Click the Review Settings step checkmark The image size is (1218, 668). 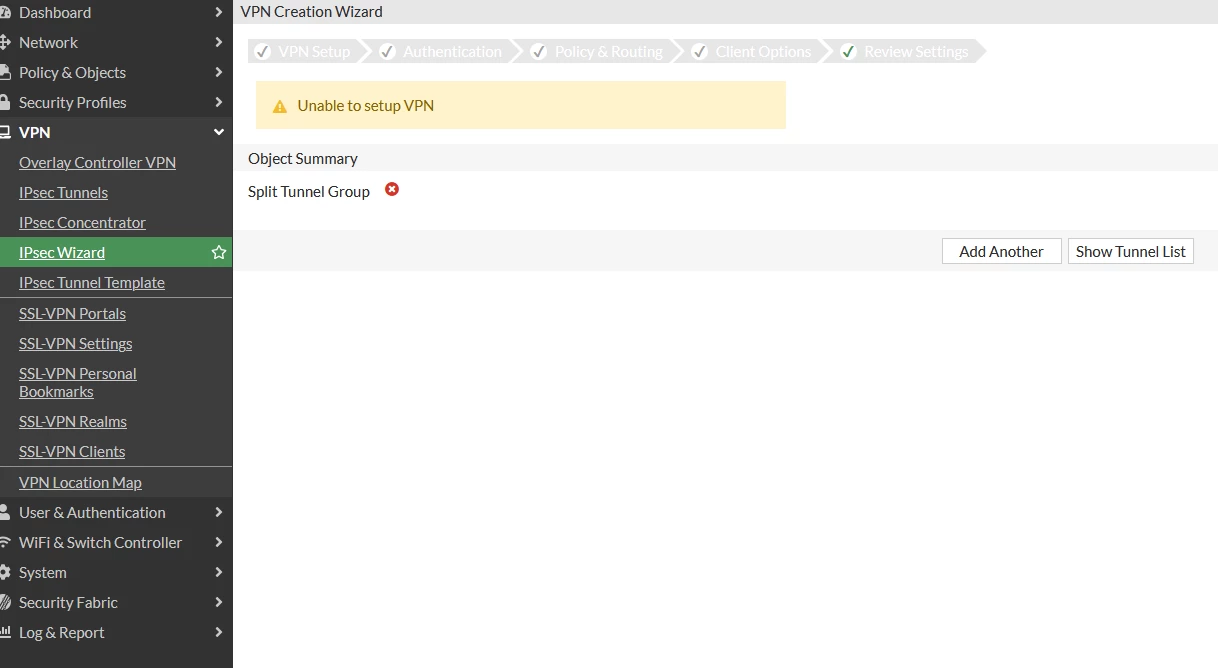pyautogui.click(x=849, y=52)
